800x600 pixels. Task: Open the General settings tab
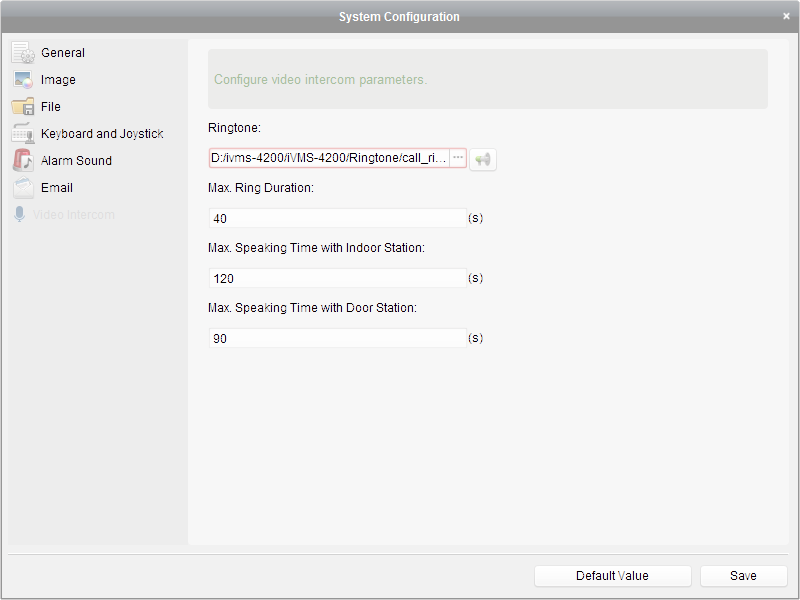[63, 53]
